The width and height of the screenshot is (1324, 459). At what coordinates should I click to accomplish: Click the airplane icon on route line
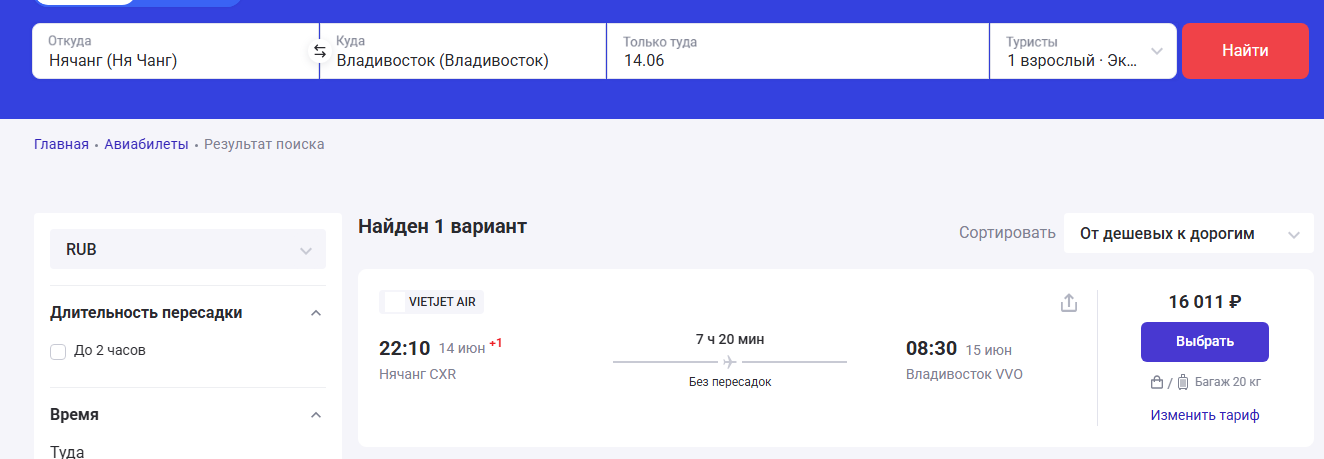click(x=730, y=361)
